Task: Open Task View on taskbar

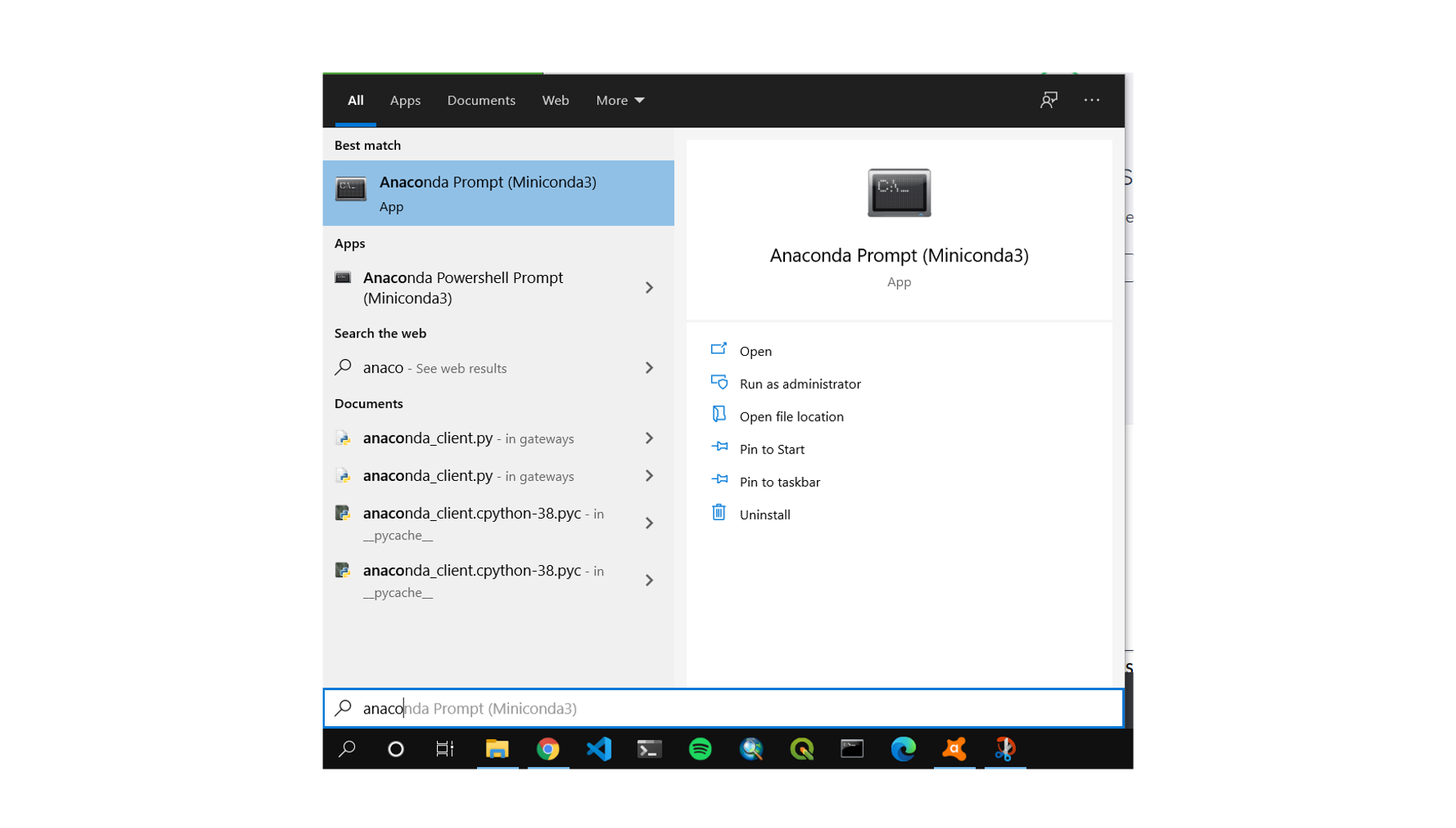Action: pyautogui.click(x=445, y=749)
